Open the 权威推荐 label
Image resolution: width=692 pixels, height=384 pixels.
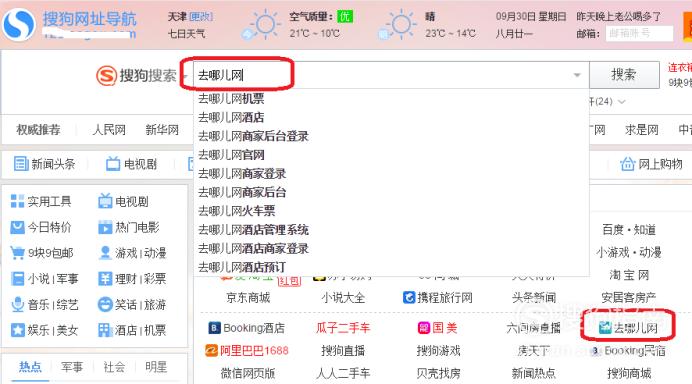click(38, 130)
